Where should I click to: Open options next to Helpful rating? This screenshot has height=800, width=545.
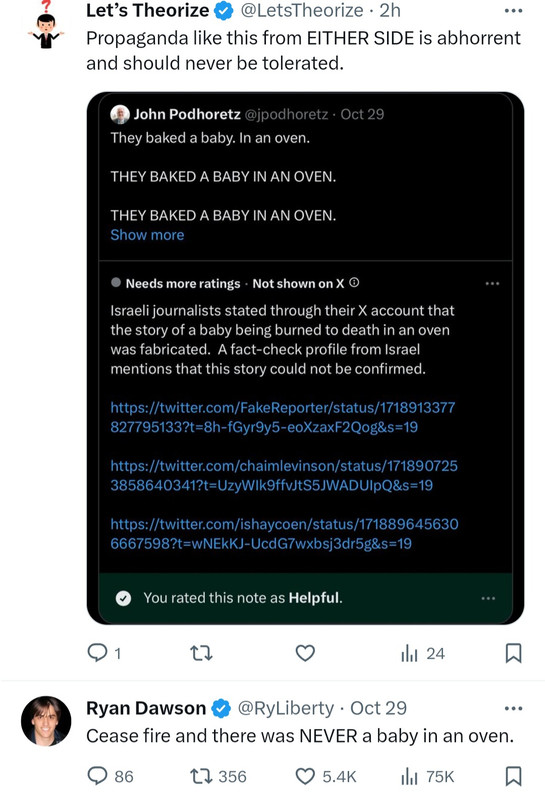pos(488,598)
